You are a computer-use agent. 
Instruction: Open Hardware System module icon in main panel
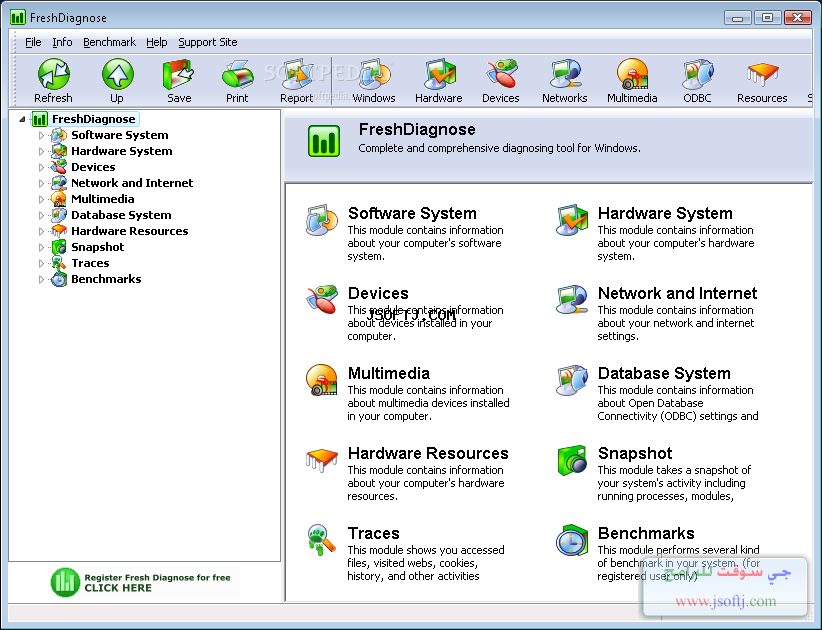tap(572, 220)
